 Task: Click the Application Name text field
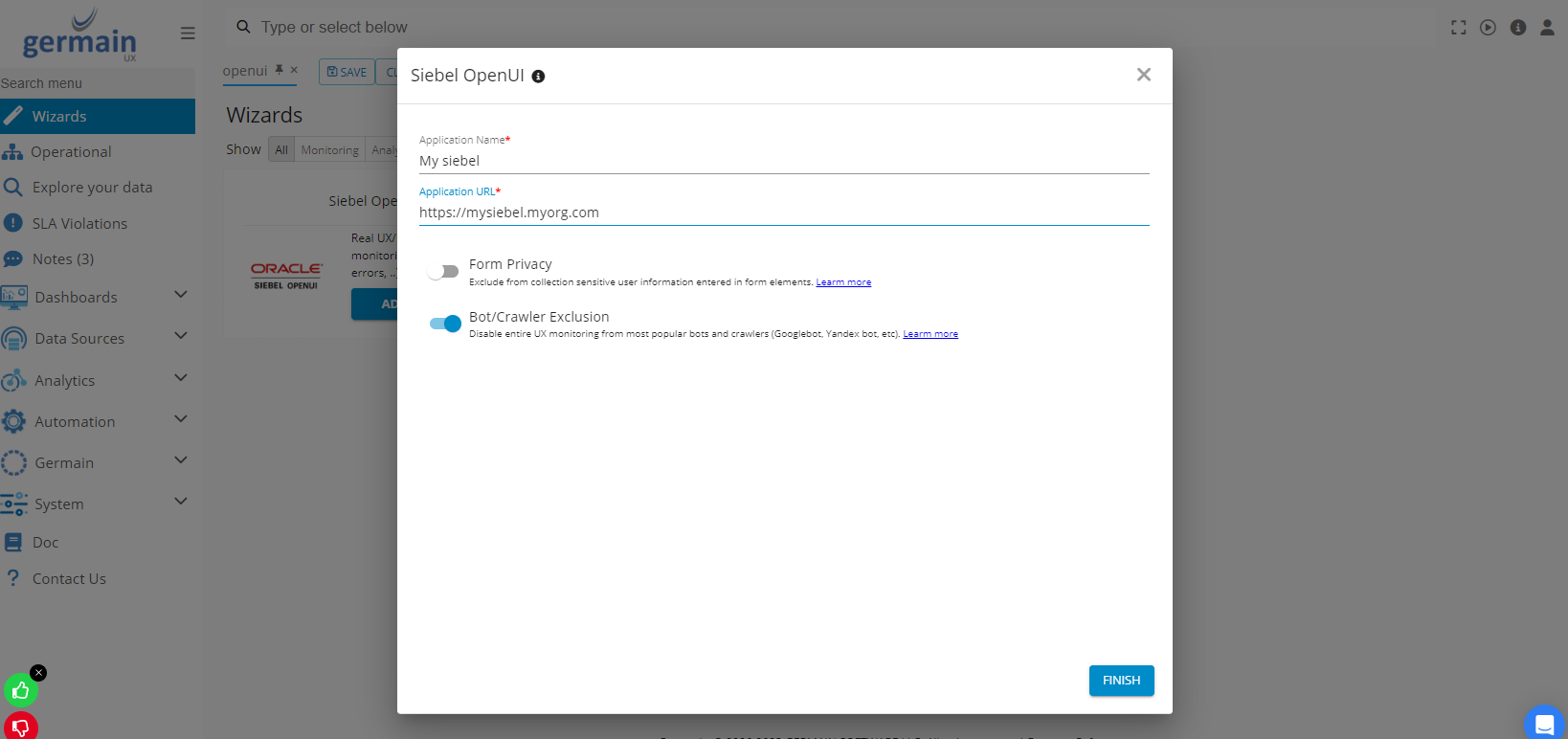click(x=783, y=161)
